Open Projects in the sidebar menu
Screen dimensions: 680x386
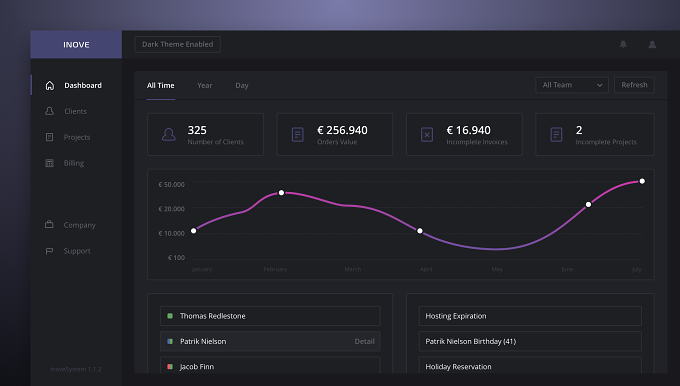(x=76, y=137)
